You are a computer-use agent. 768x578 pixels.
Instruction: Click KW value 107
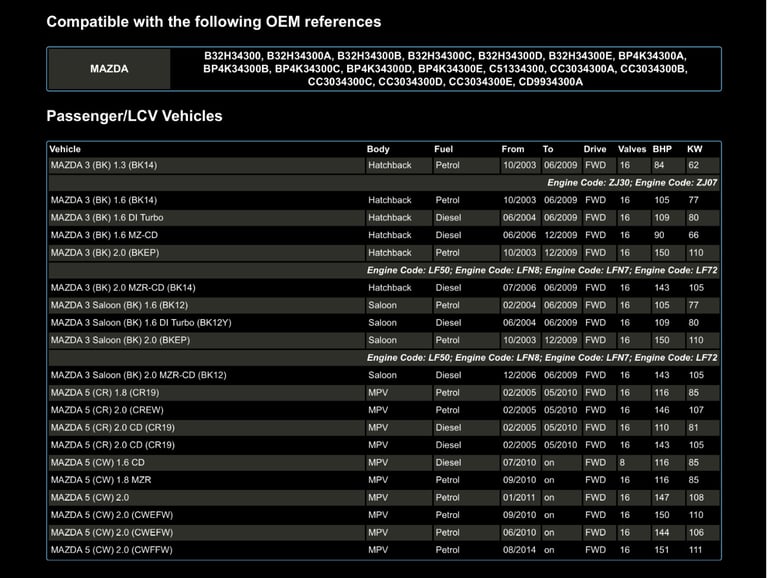696,410
